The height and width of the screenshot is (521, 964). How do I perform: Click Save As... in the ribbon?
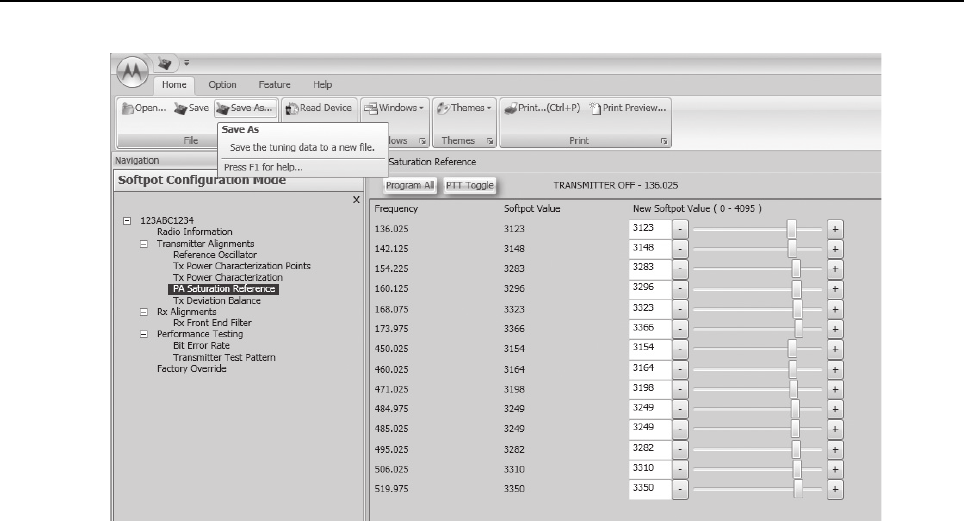pyautogui.click(x=245, y=108)
